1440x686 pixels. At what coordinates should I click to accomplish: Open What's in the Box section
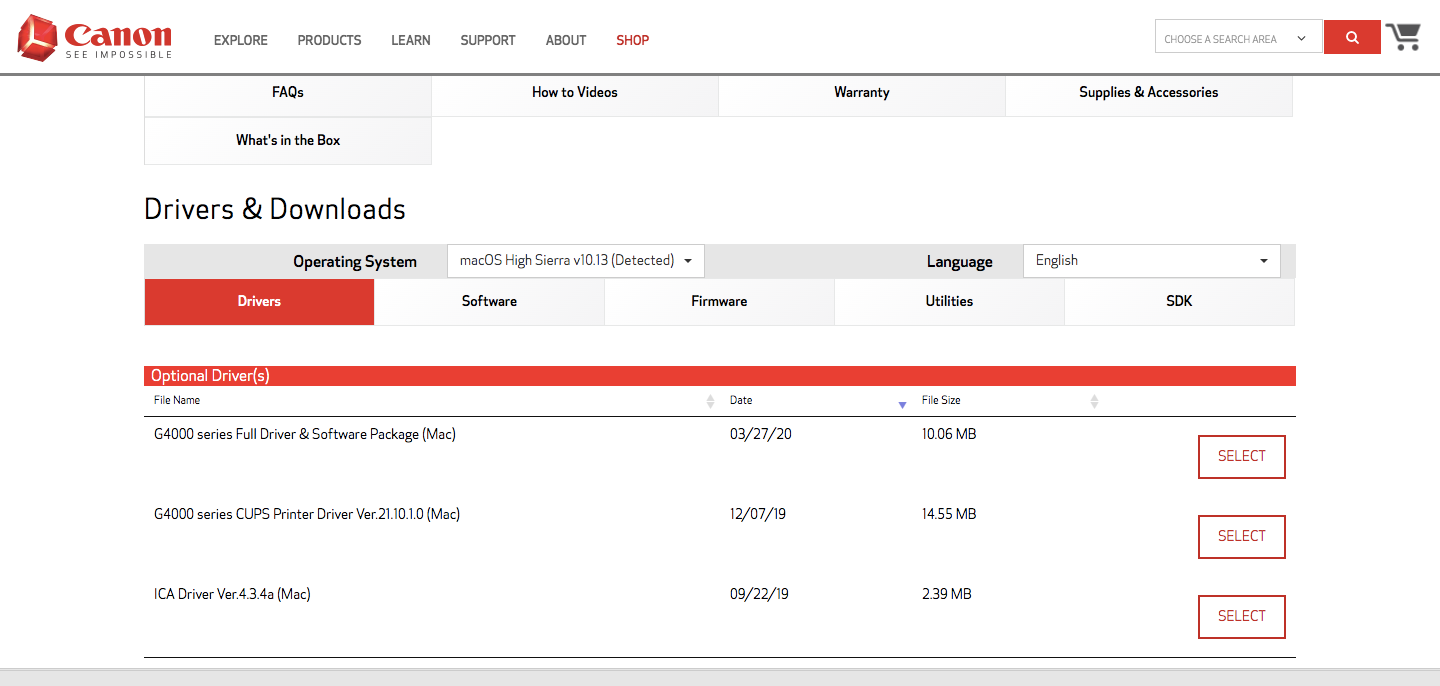pyautogui.click(x=288, y=141)
